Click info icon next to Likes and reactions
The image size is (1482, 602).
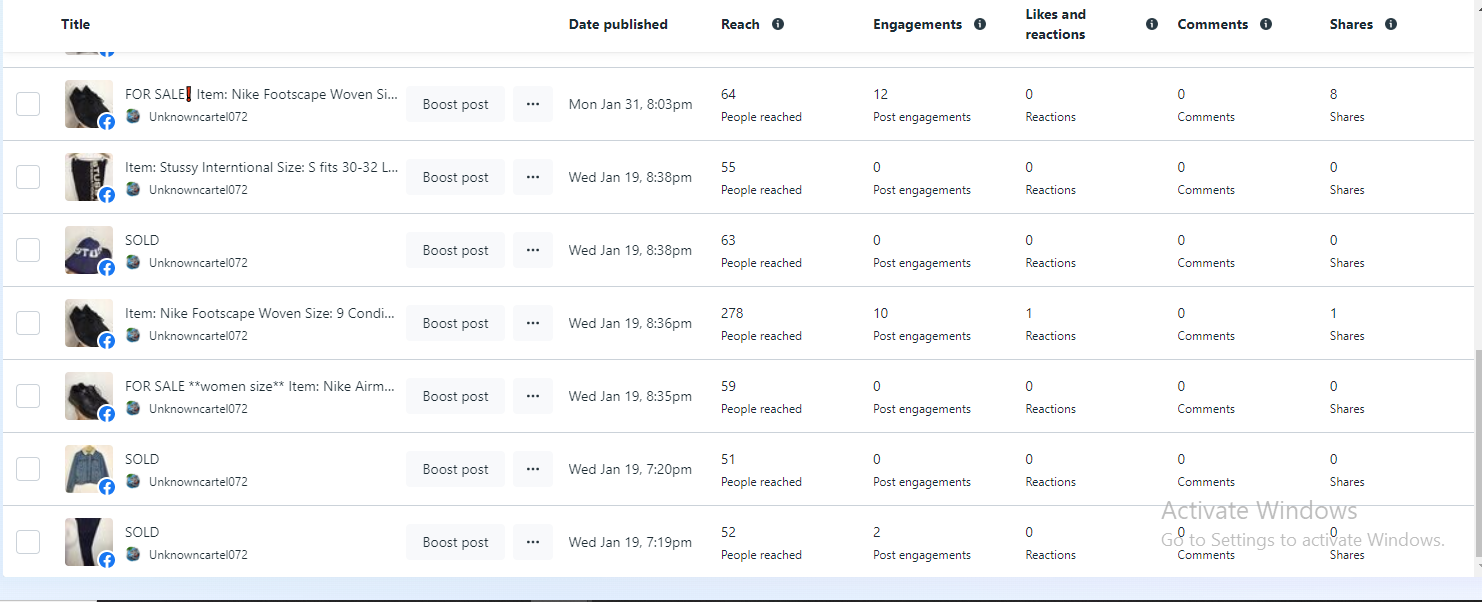click(x=1152, y=24)
